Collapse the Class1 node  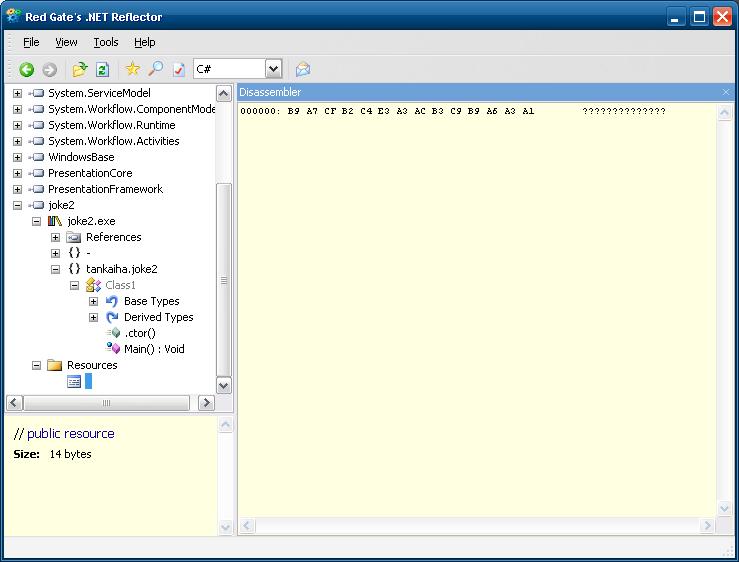point(74,286)
